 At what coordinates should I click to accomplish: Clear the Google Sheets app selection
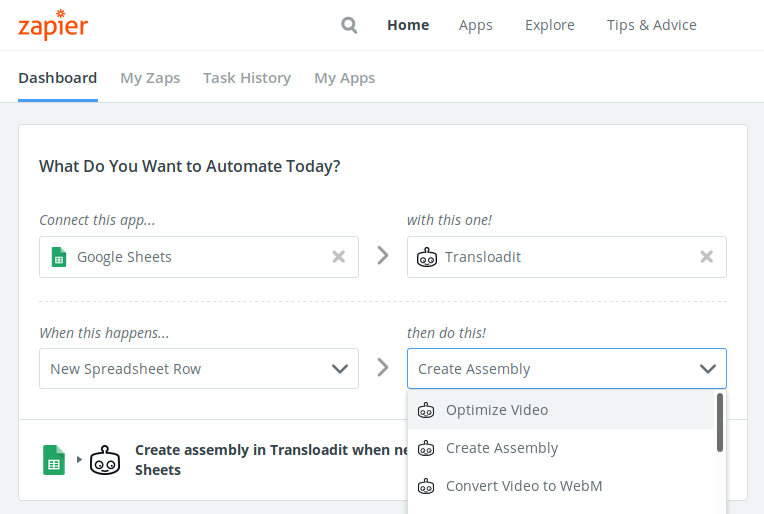point(339,257)
